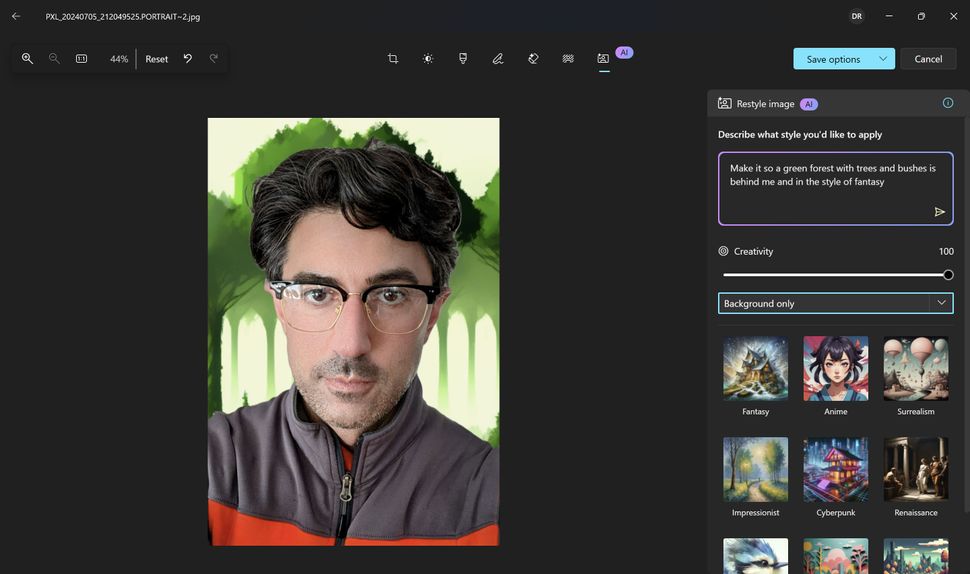Viewport: 970px width, 574px height.
Task: Click the Cancel button
Action: click(928, 59)
